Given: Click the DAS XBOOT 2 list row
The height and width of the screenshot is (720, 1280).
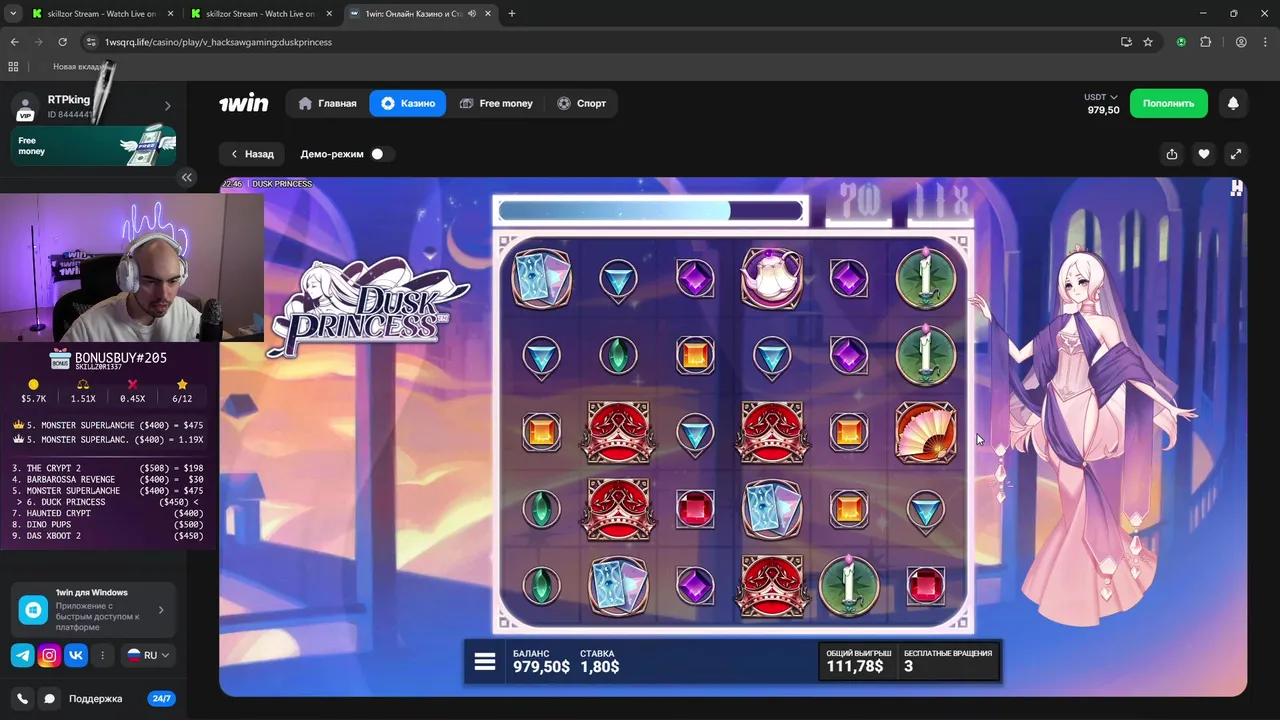Looking at the screenshot, I should (108, 536).
